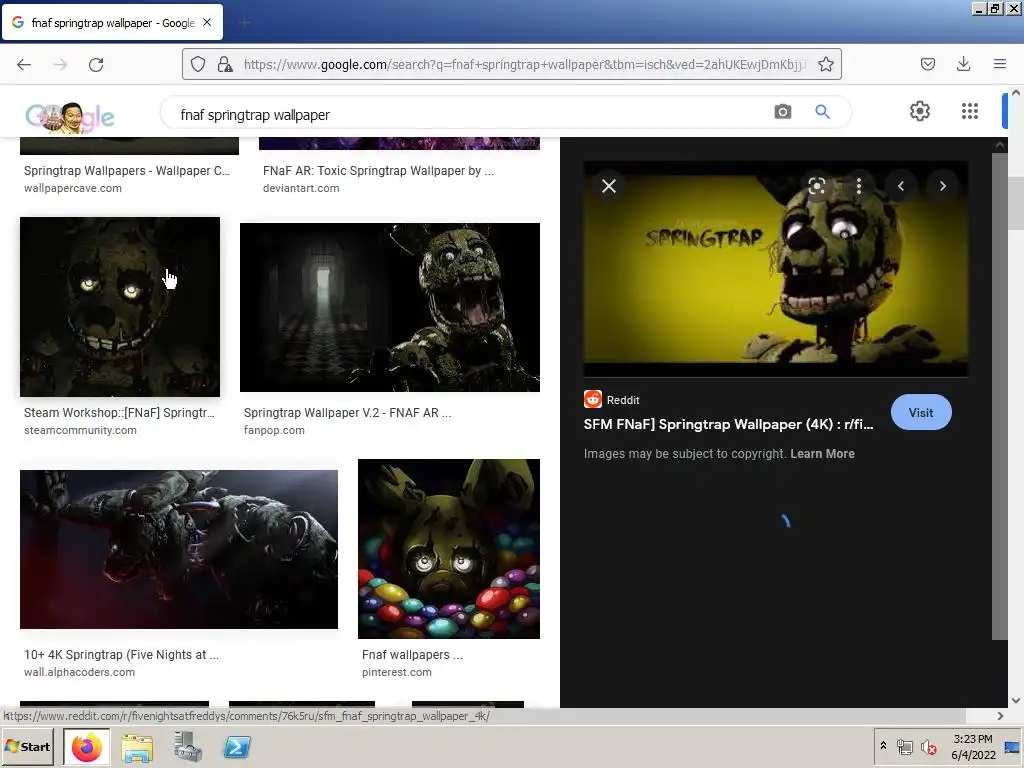Screen dimensions: 1024x768
Task: Open the Firefox hamburger menu
Action: click(999, 64)
